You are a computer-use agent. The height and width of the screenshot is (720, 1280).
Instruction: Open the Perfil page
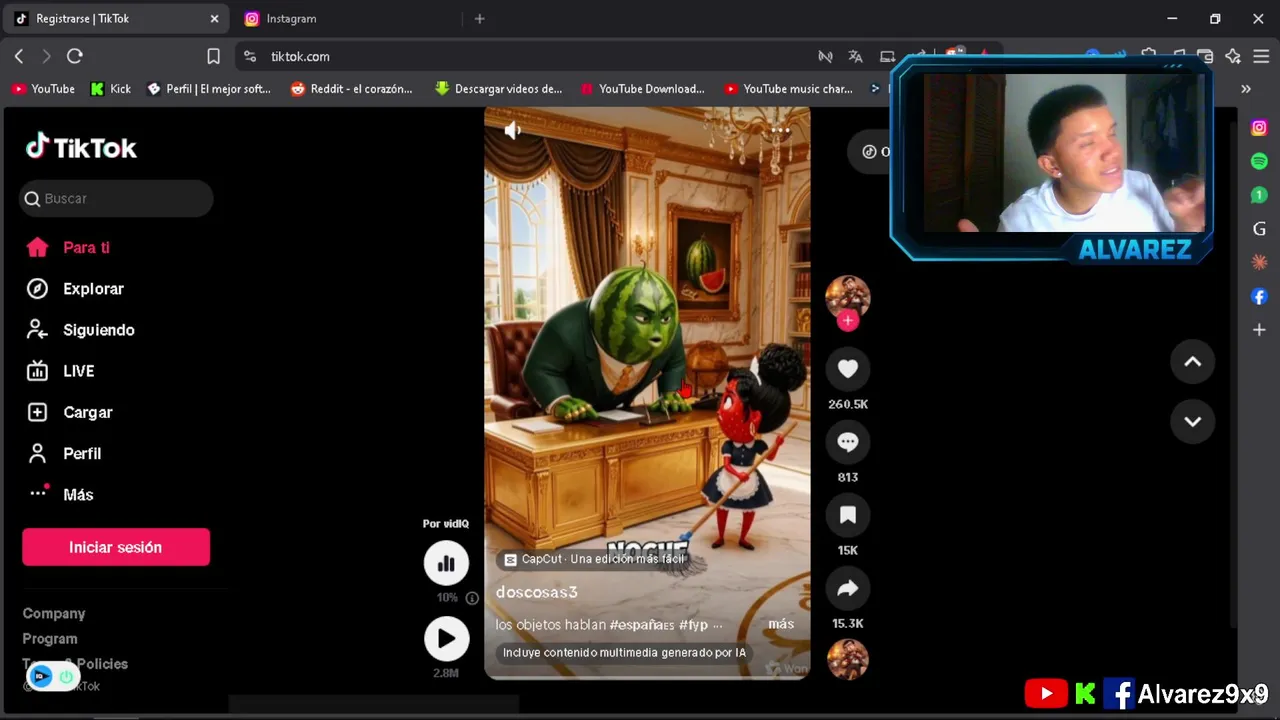pos(64,453)
